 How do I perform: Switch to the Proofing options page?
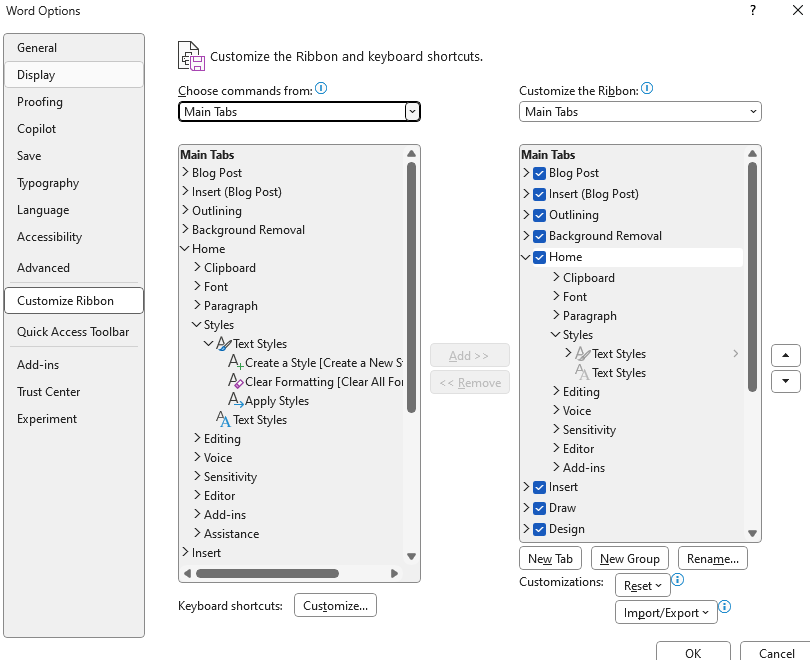(40, 102)
